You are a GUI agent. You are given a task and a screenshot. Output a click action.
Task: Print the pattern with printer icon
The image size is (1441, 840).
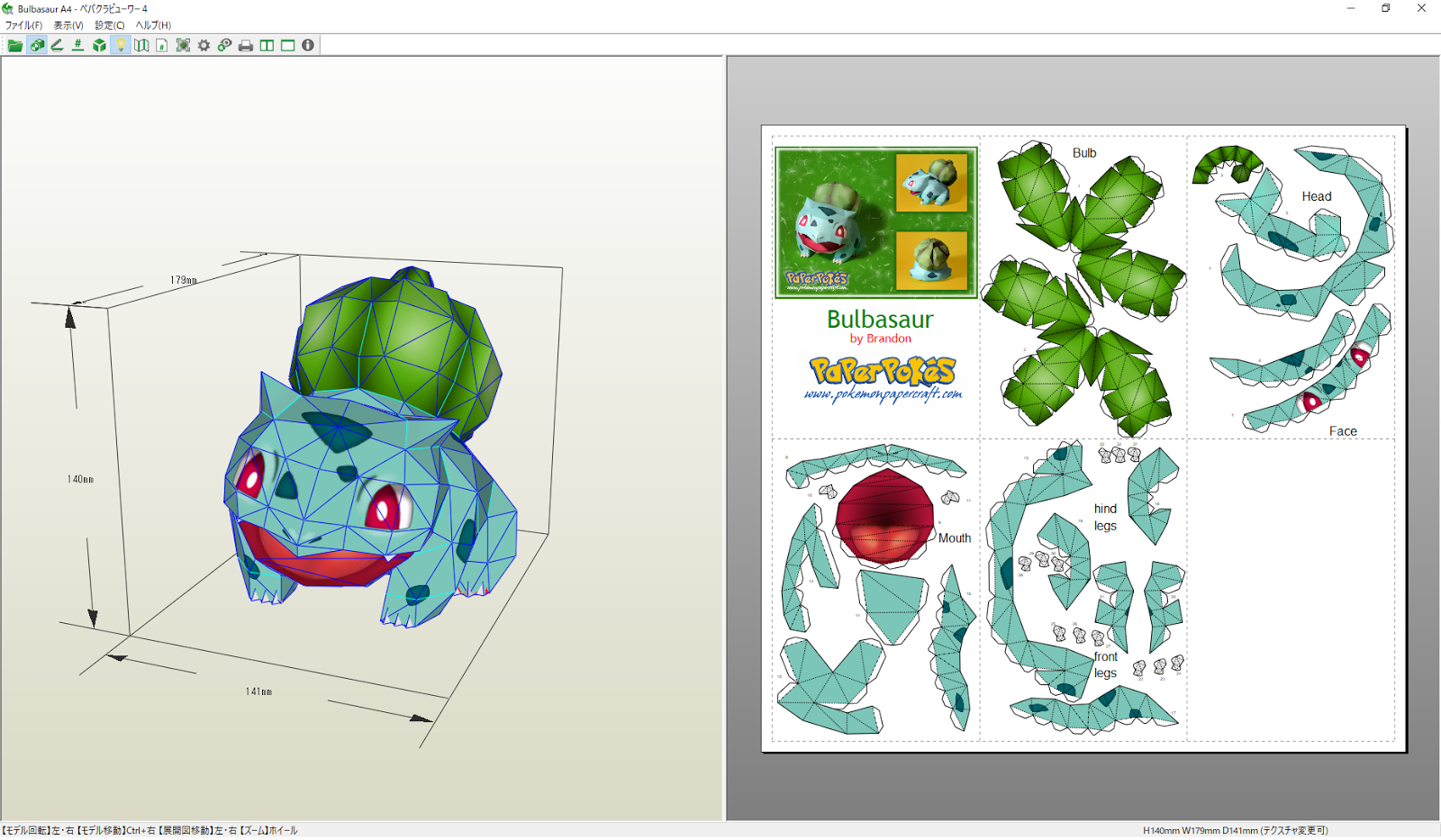point(246,45)
